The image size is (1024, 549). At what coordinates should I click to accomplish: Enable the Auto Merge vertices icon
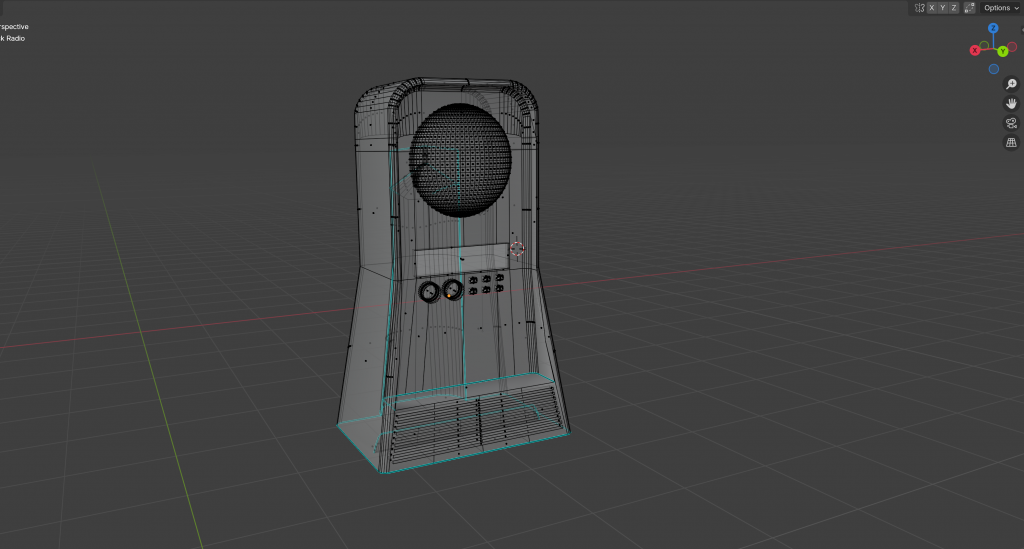(968, 8)
